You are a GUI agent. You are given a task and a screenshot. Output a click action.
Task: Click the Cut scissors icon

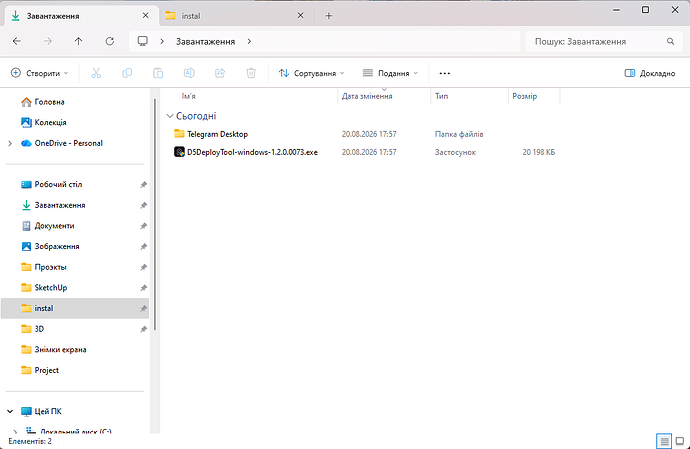click(96, 73)
